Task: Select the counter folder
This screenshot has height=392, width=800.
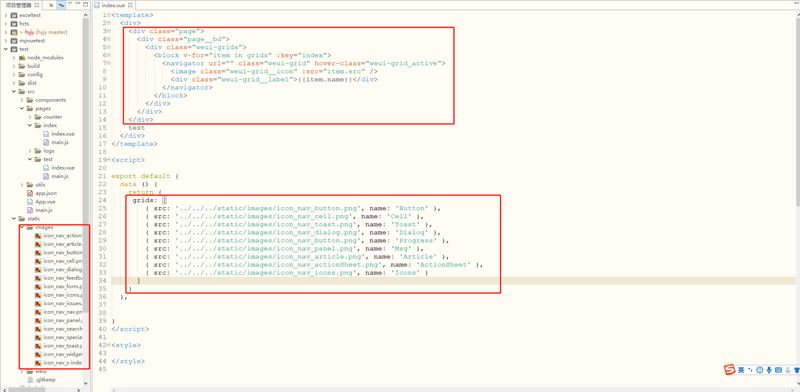Action: pos(53,117)
